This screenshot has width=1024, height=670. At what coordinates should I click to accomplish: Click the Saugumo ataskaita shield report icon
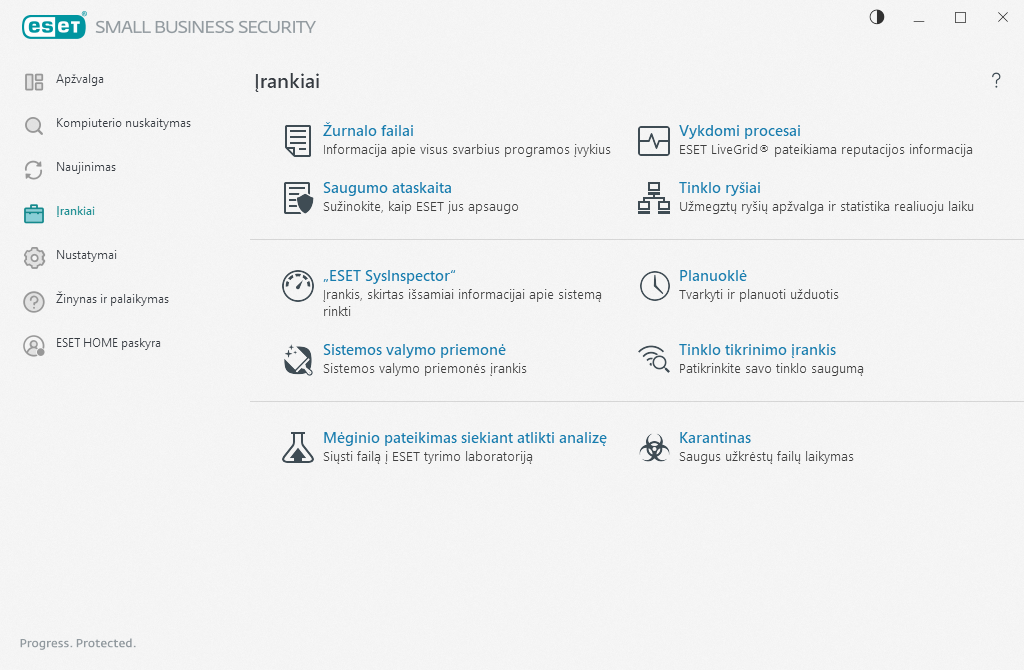298,198
